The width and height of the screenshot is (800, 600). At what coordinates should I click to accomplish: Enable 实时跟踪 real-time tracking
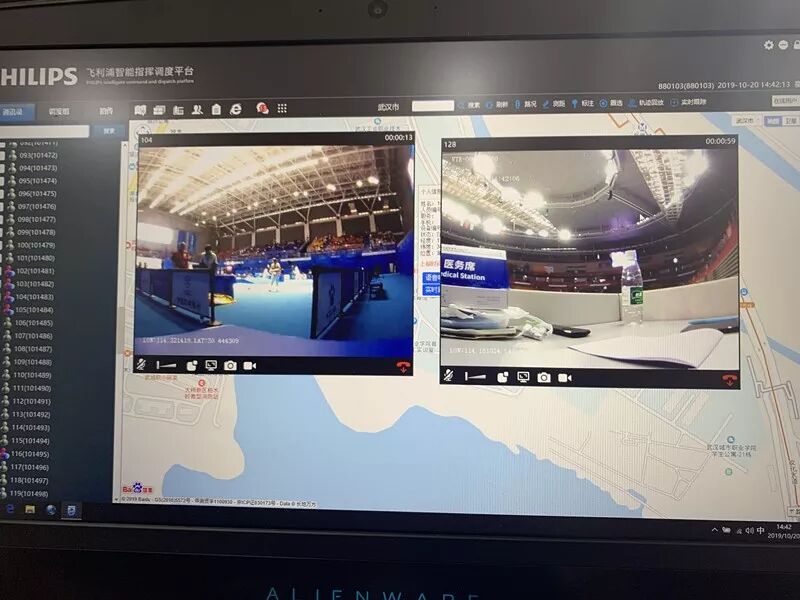(688, 102)
